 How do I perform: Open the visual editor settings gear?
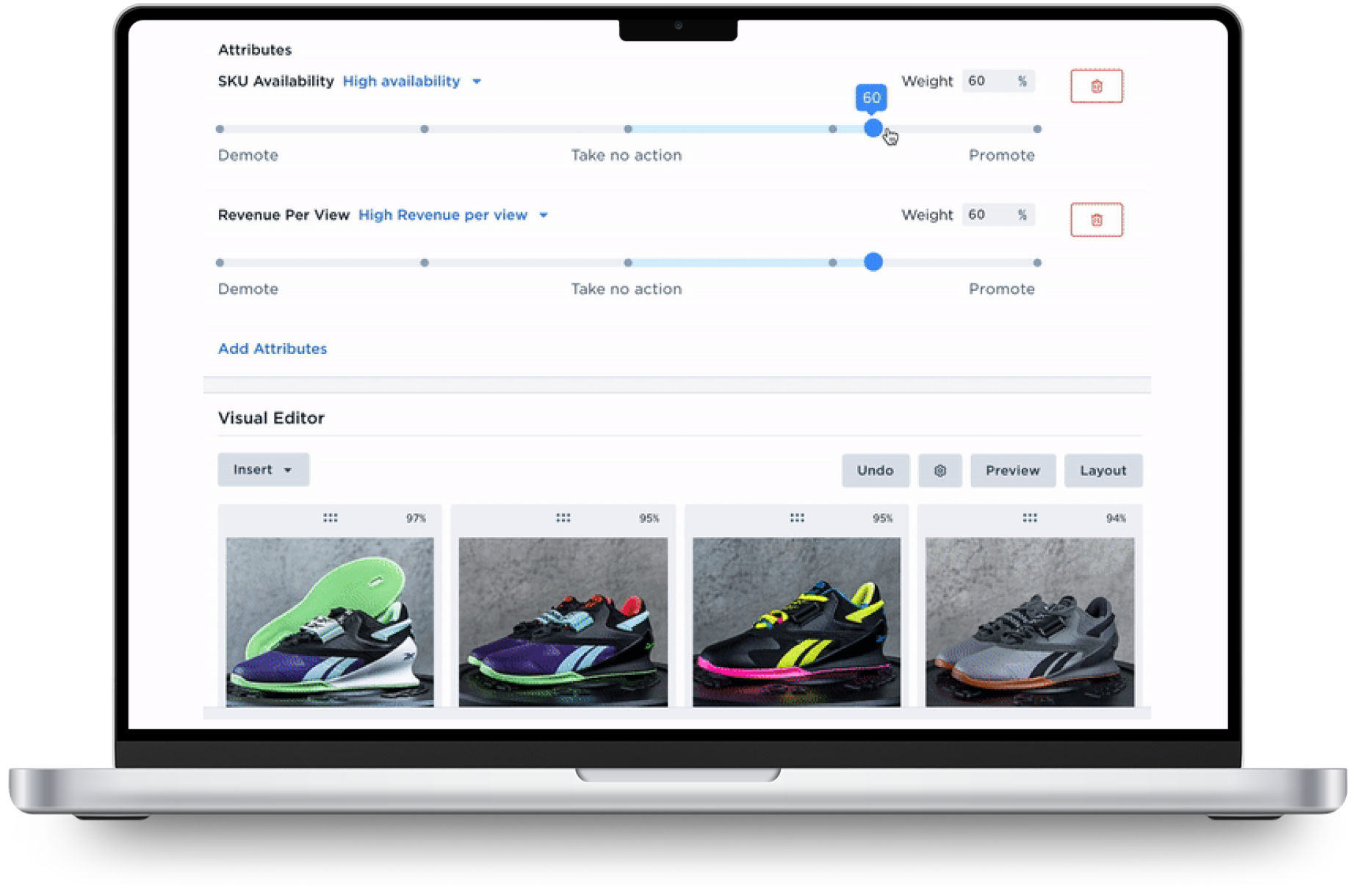tap(939, 471)
